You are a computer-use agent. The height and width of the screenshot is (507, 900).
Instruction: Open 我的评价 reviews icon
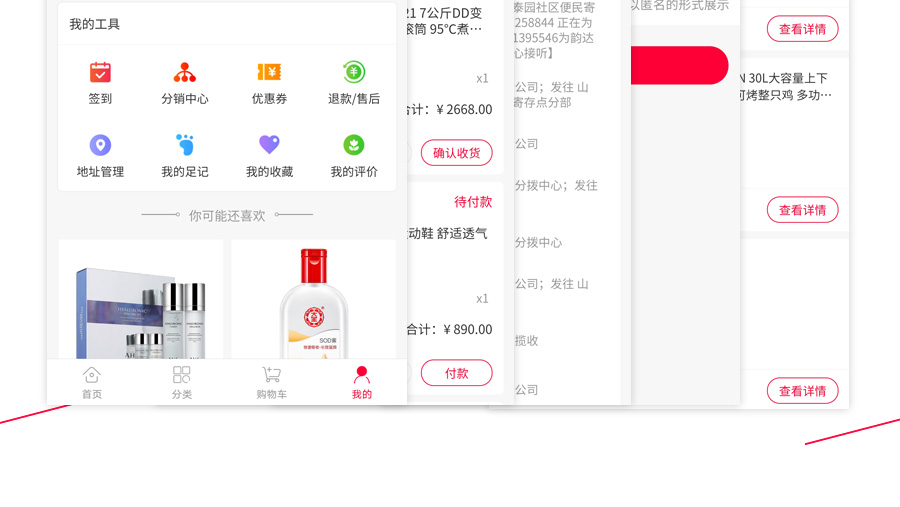click(354, 145)
